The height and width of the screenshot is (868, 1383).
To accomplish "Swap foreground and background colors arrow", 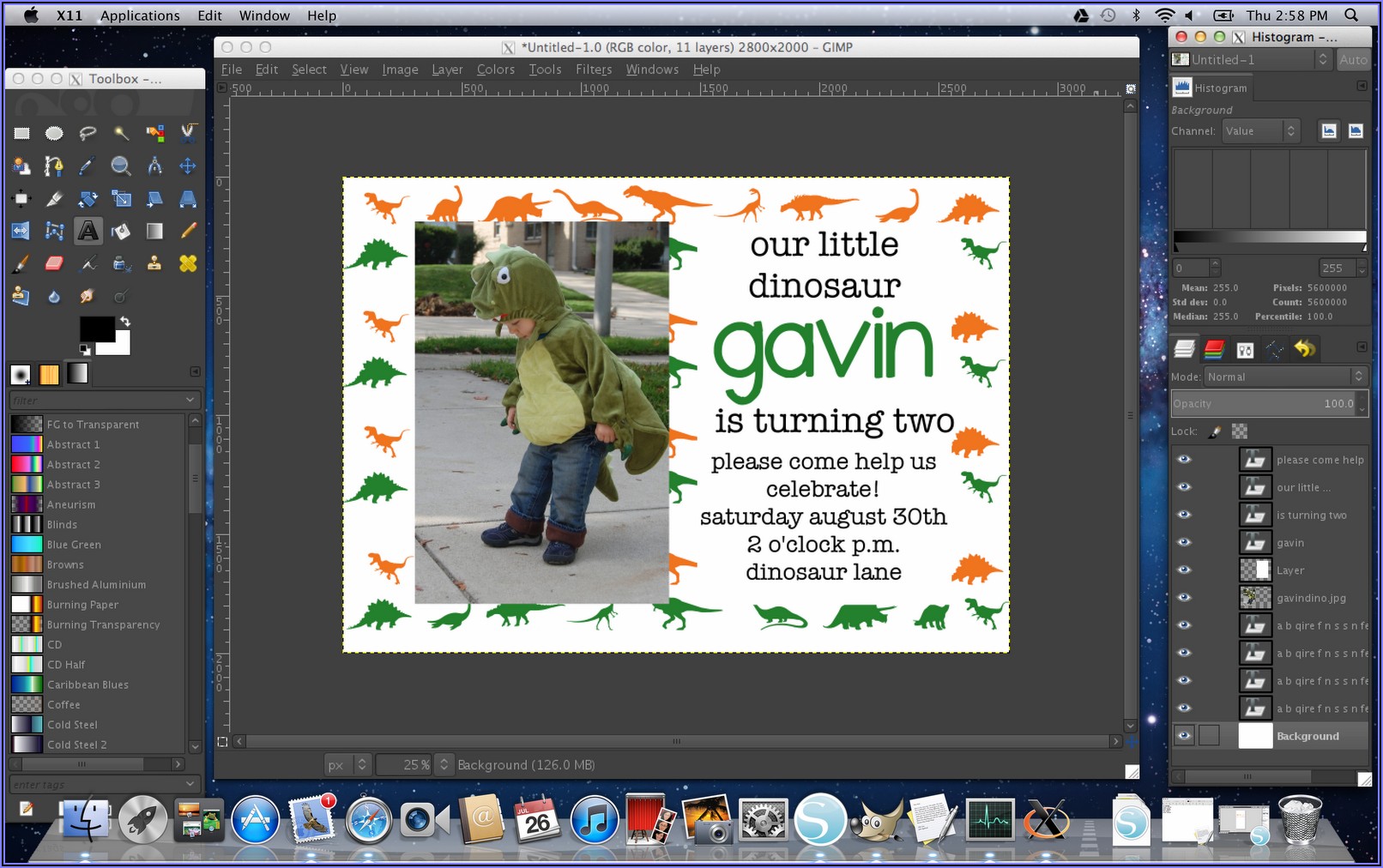I will (x=125, y=322).
